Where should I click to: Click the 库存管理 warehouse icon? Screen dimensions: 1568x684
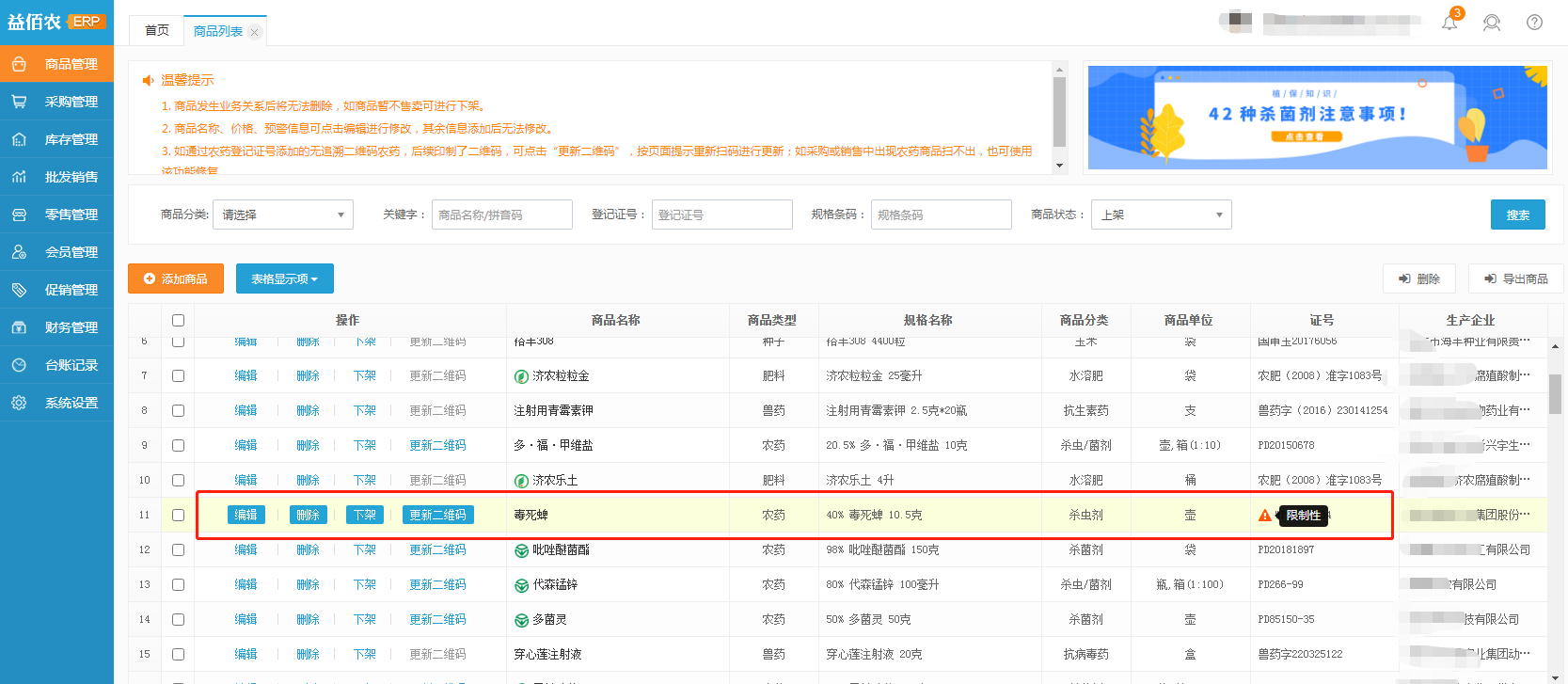click(x=19, y=139)
